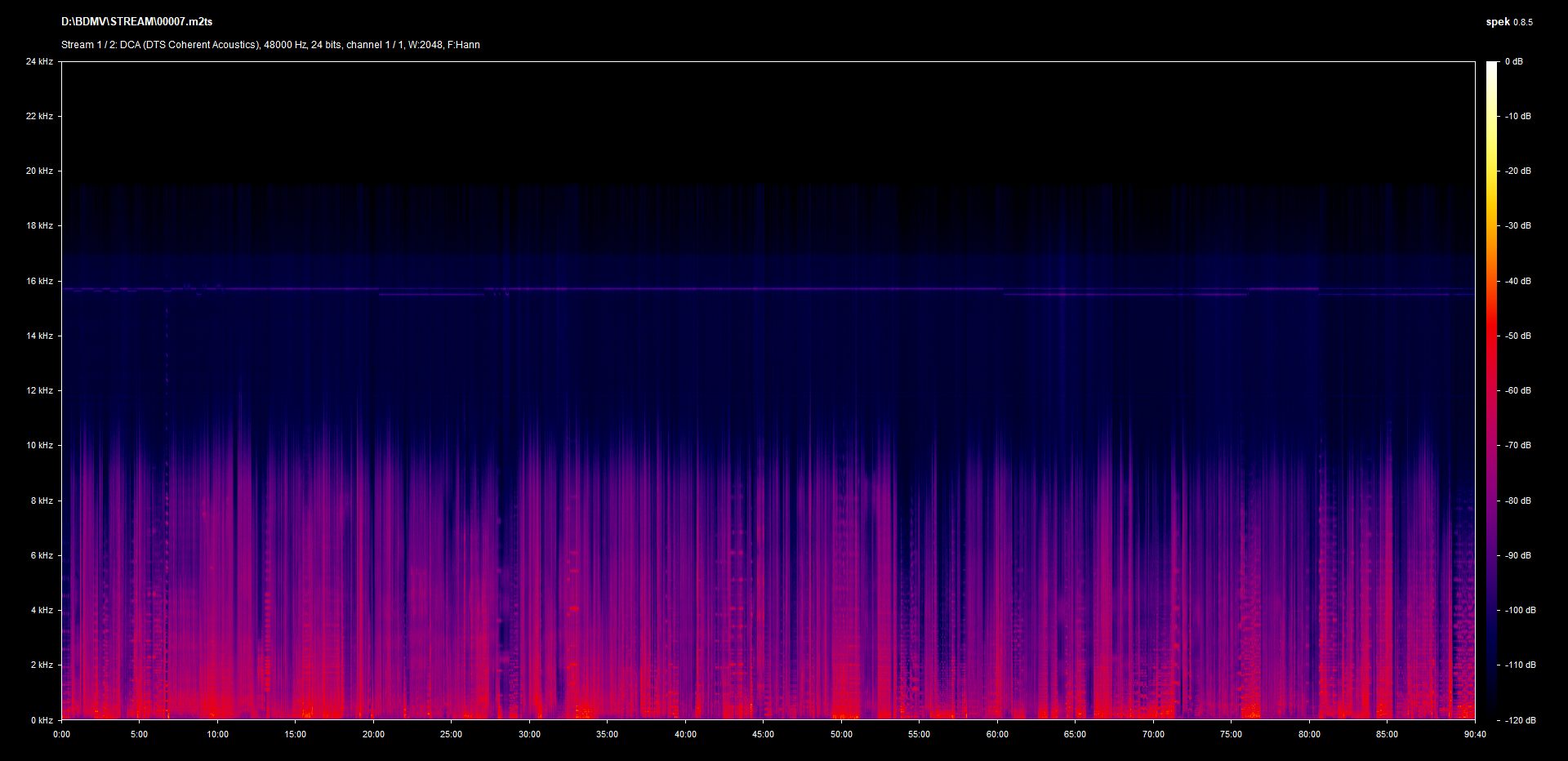Click the DCA stream info text line
This screenshot has height=761, width=1568.
coord(270,45)
